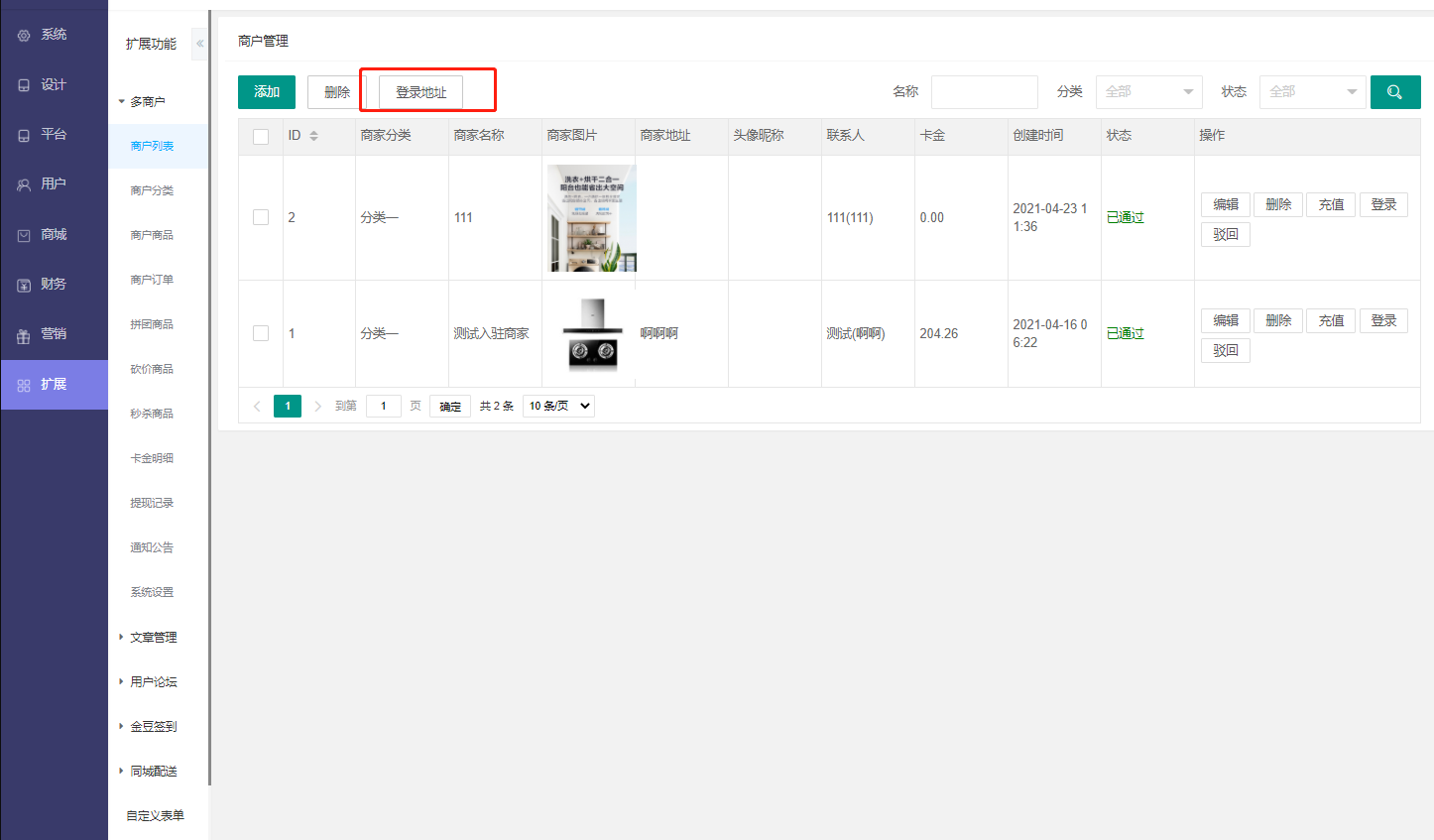
Task: Confirm page jump with 确定
Action: click(x=450, y=406)
